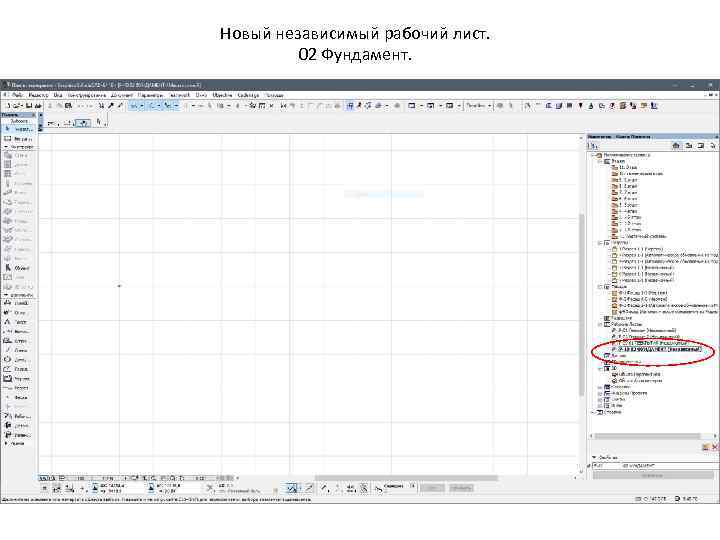Collapse the Фасады node in Navigator

point(600,287)
